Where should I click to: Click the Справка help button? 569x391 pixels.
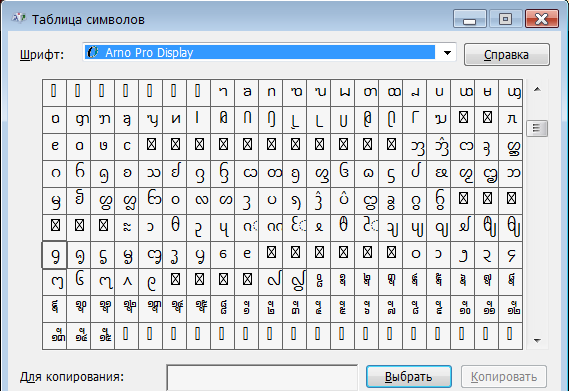pyautogui.click(x=507, y=54)
